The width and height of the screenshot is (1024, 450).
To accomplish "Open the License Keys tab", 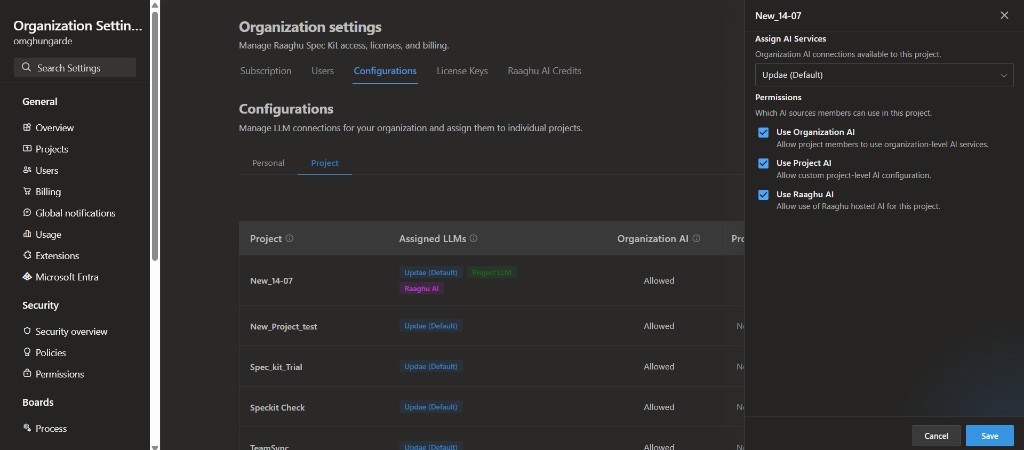I will [462, 71].
